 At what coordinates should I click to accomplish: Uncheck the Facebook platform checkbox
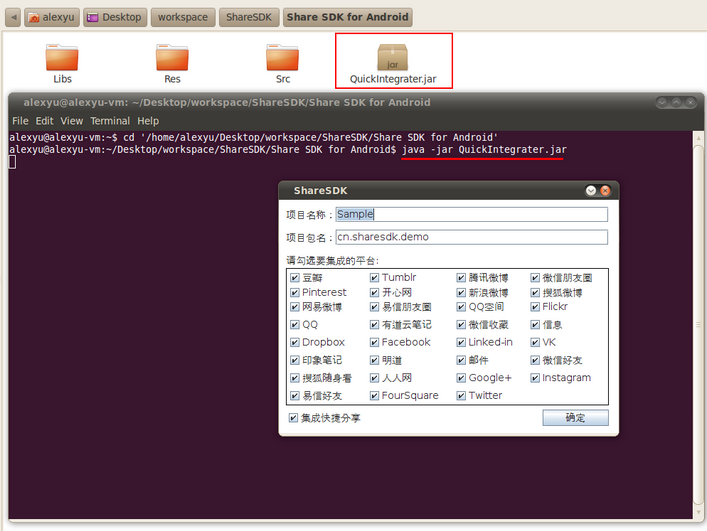(x=374, y=343)
